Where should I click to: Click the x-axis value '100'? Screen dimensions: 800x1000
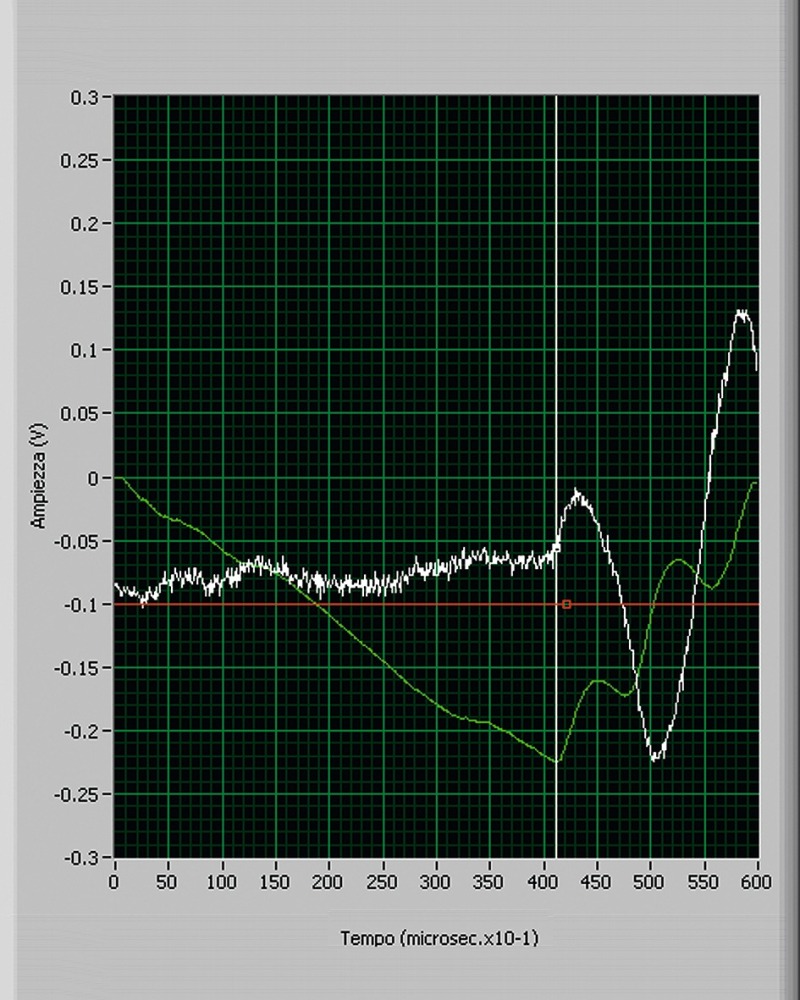pyautogui.click(x=221, y=883)
